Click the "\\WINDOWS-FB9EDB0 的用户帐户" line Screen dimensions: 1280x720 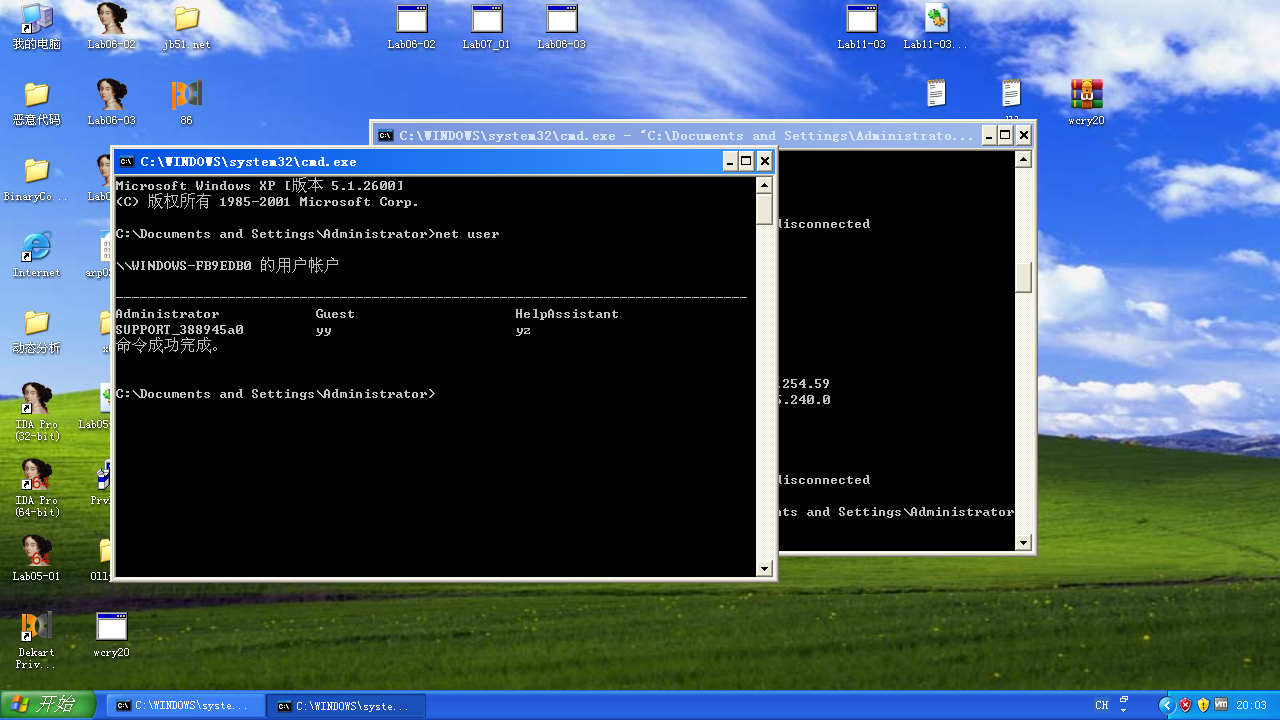coord(227,266)
